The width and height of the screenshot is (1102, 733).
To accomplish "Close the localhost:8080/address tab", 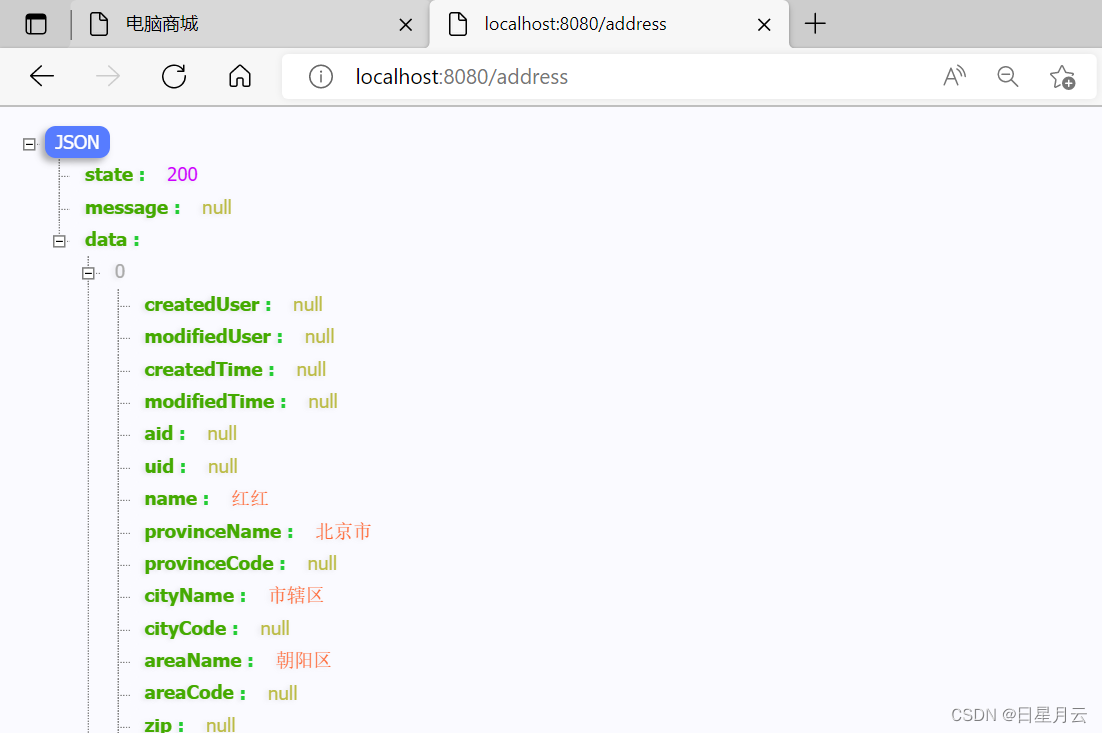I will 764,25.
